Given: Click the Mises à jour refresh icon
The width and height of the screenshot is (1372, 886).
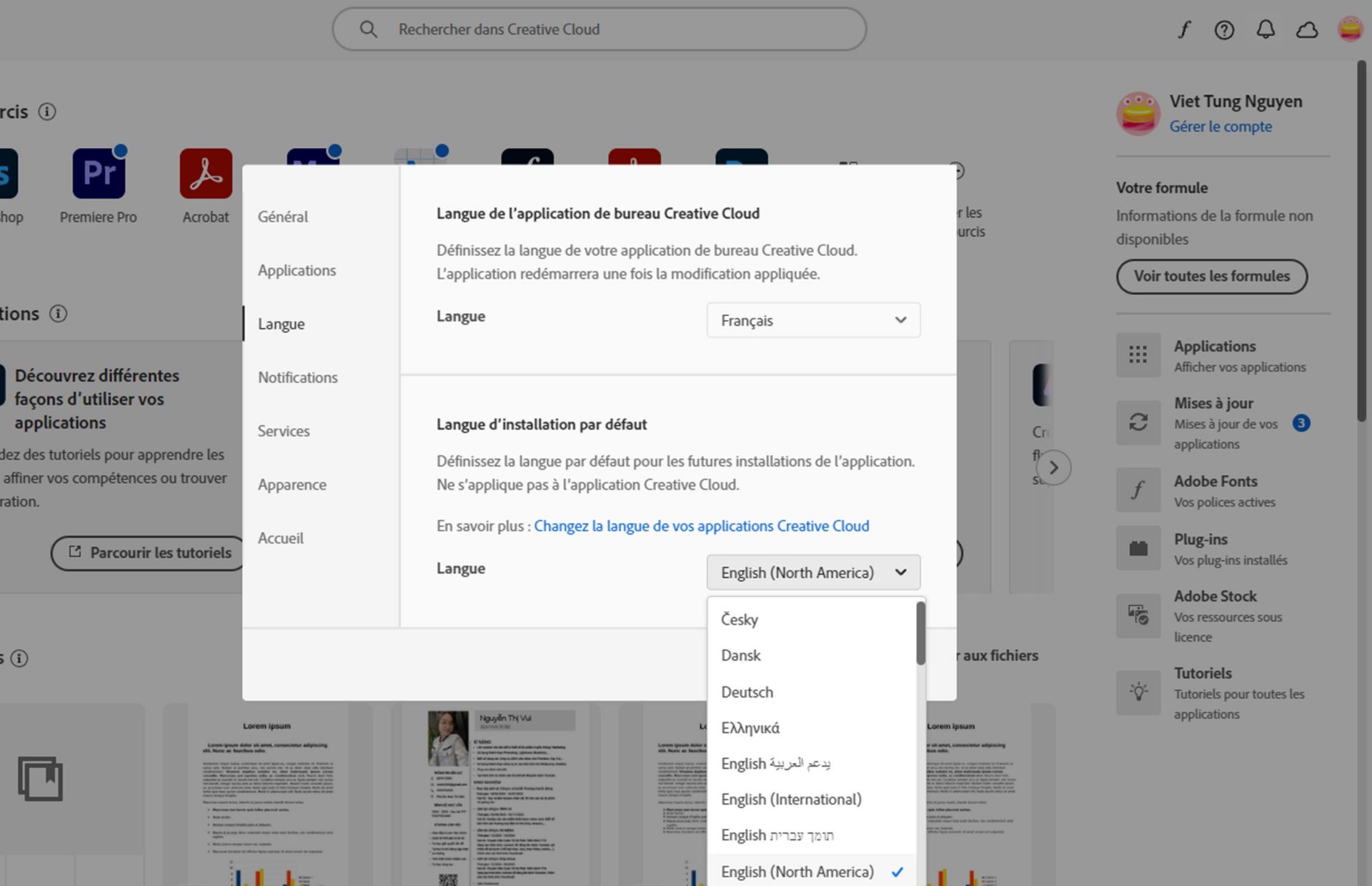Looking at the screenshot, I should [1138, 422].
